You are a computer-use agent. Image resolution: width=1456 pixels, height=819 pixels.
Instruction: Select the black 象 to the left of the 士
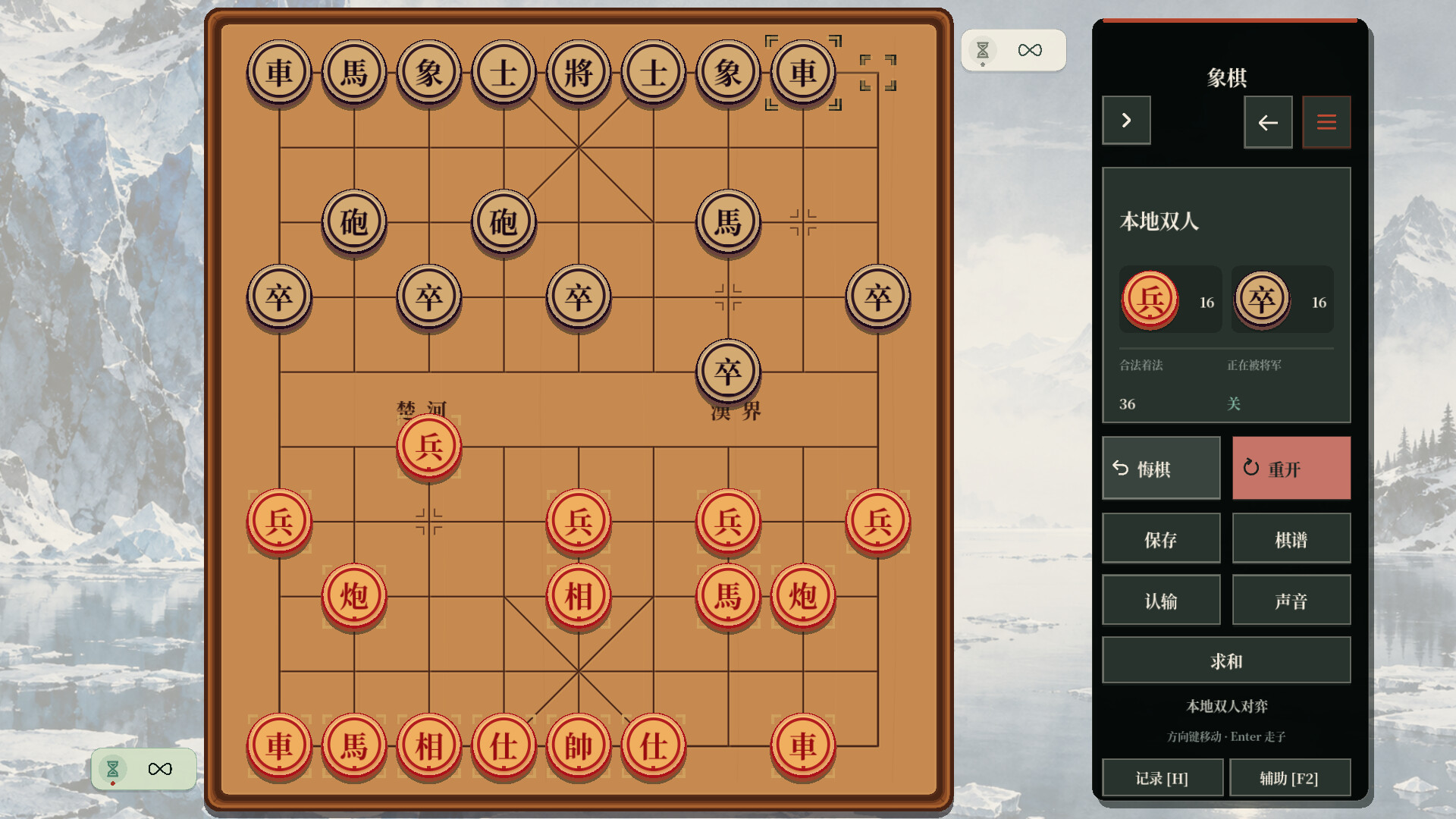[429, 73]
